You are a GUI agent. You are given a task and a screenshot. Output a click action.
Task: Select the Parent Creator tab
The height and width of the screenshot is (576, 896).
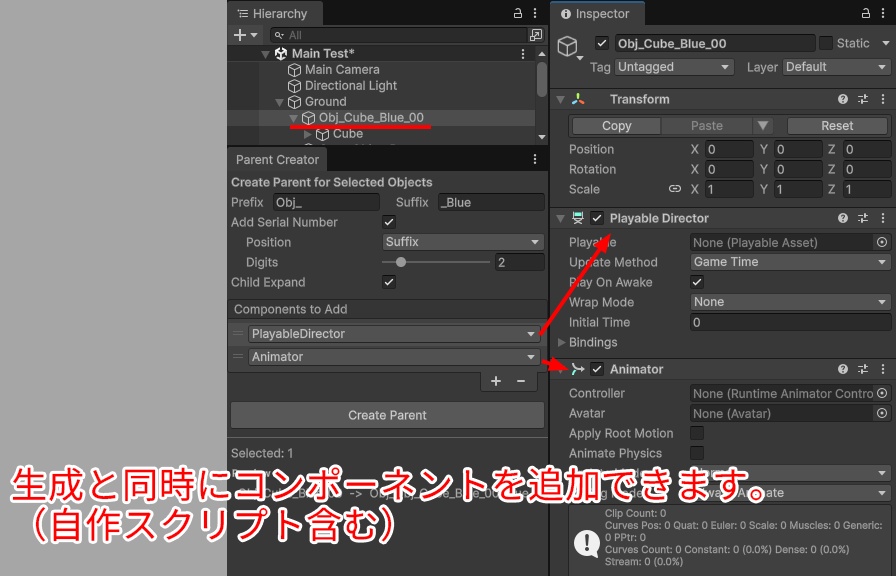point(277,159)
